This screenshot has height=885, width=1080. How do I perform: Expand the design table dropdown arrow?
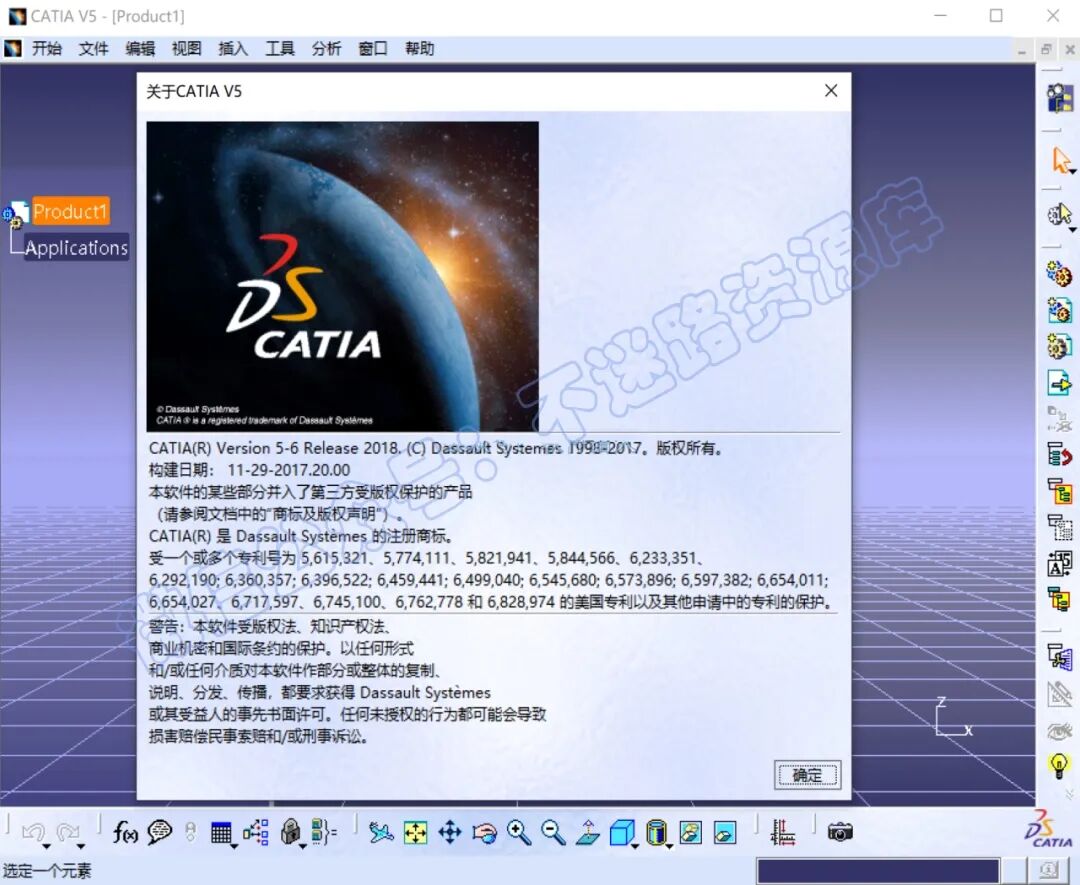[235, 846]
